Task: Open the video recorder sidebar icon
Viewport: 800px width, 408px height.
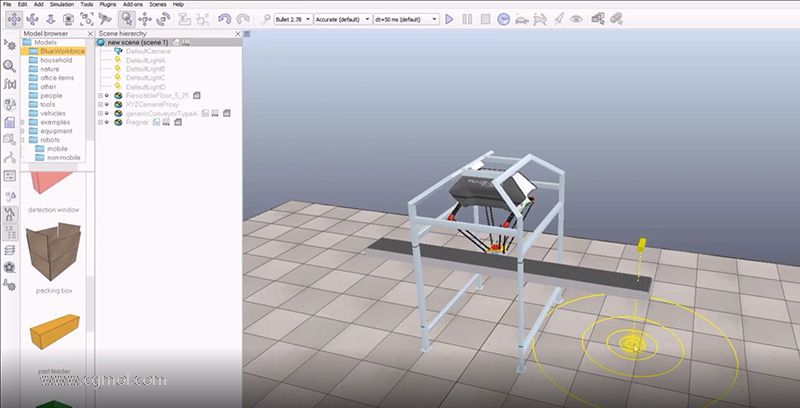Action: (9, 267)
